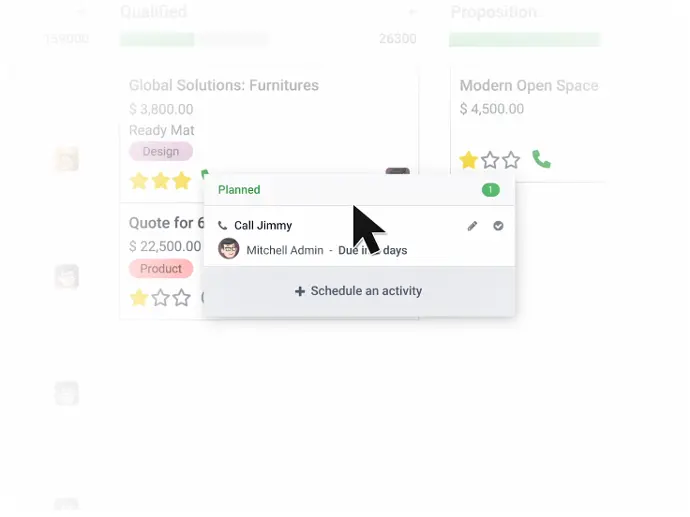The width and height of the screenshot is (690, 517).
Task: Open the Planned section header
Action: tap(359, 190)
